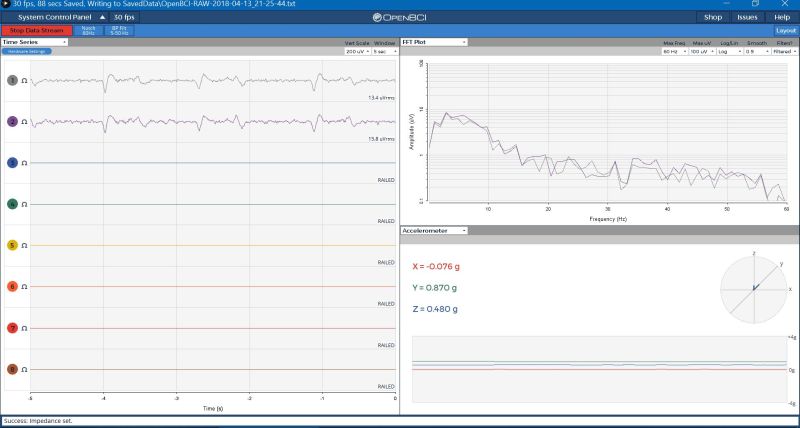Click impedance ohm icon for channel 4

pyautogui.click(x=24, y=205)
